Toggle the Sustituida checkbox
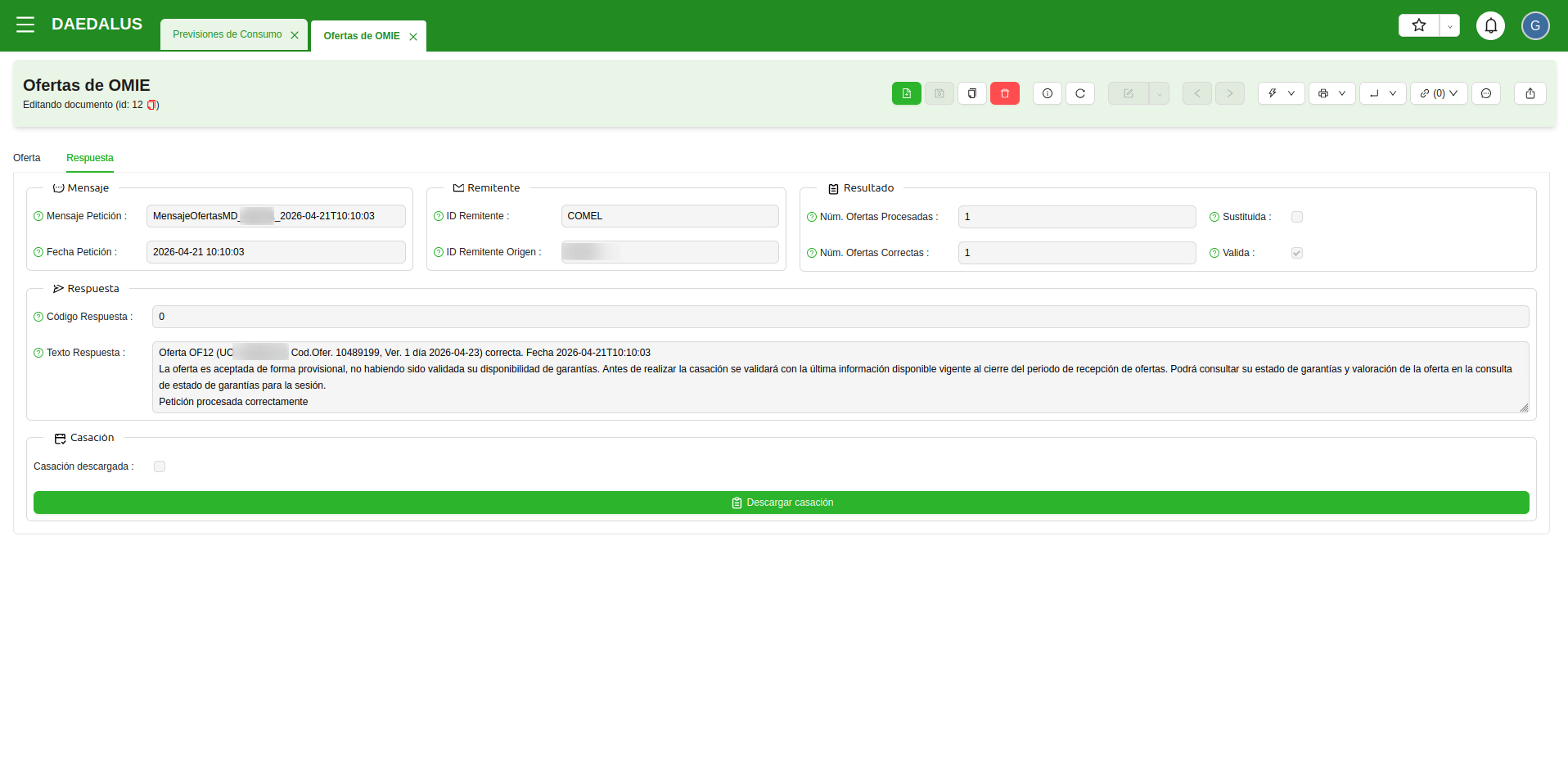Screen dimensions: 1568x784 pos(1296,217)
